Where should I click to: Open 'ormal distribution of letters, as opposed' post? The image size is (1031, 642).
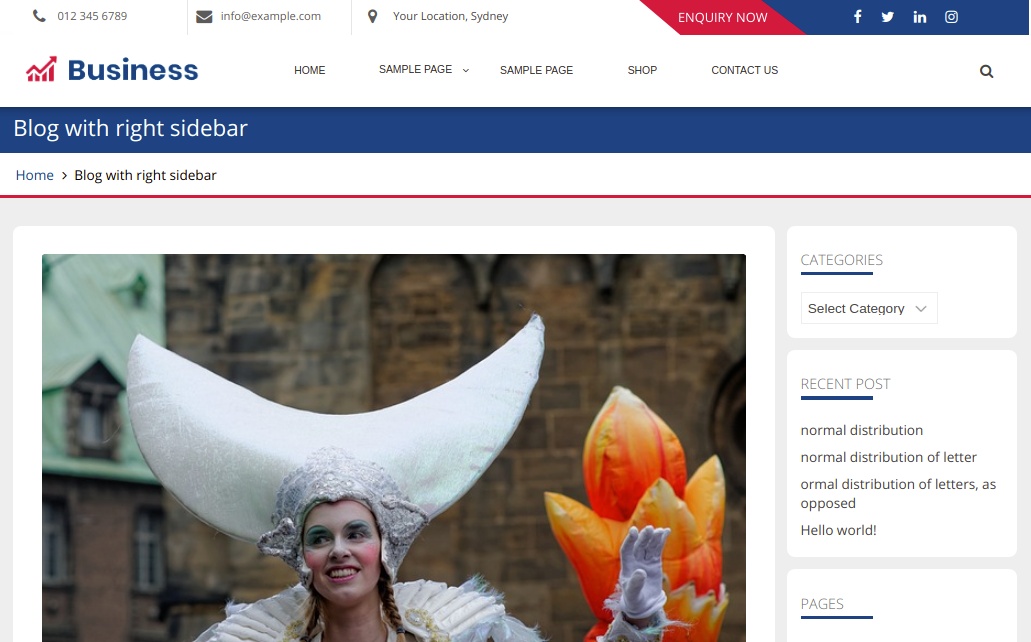pos(898,493)
